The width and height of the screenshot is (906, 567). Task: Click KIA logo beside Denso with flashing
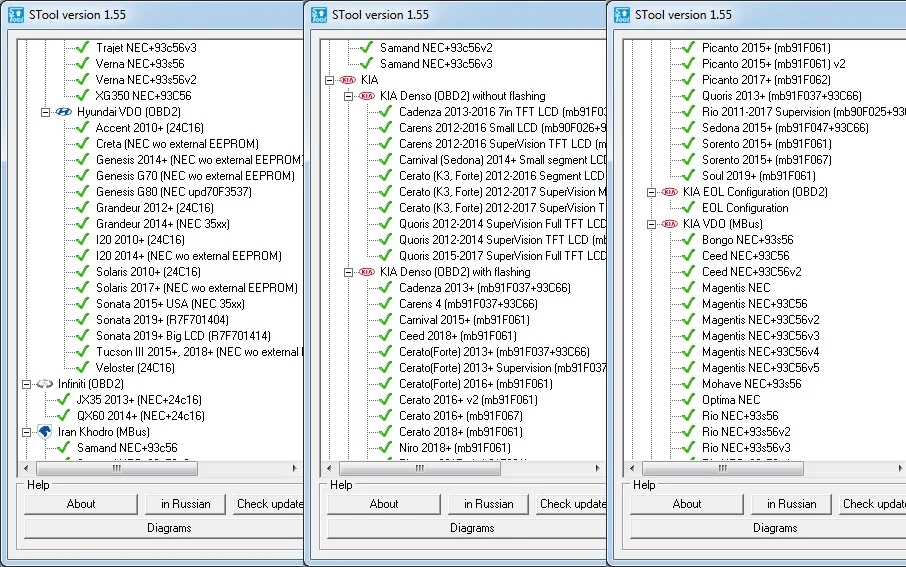(367, 272)
